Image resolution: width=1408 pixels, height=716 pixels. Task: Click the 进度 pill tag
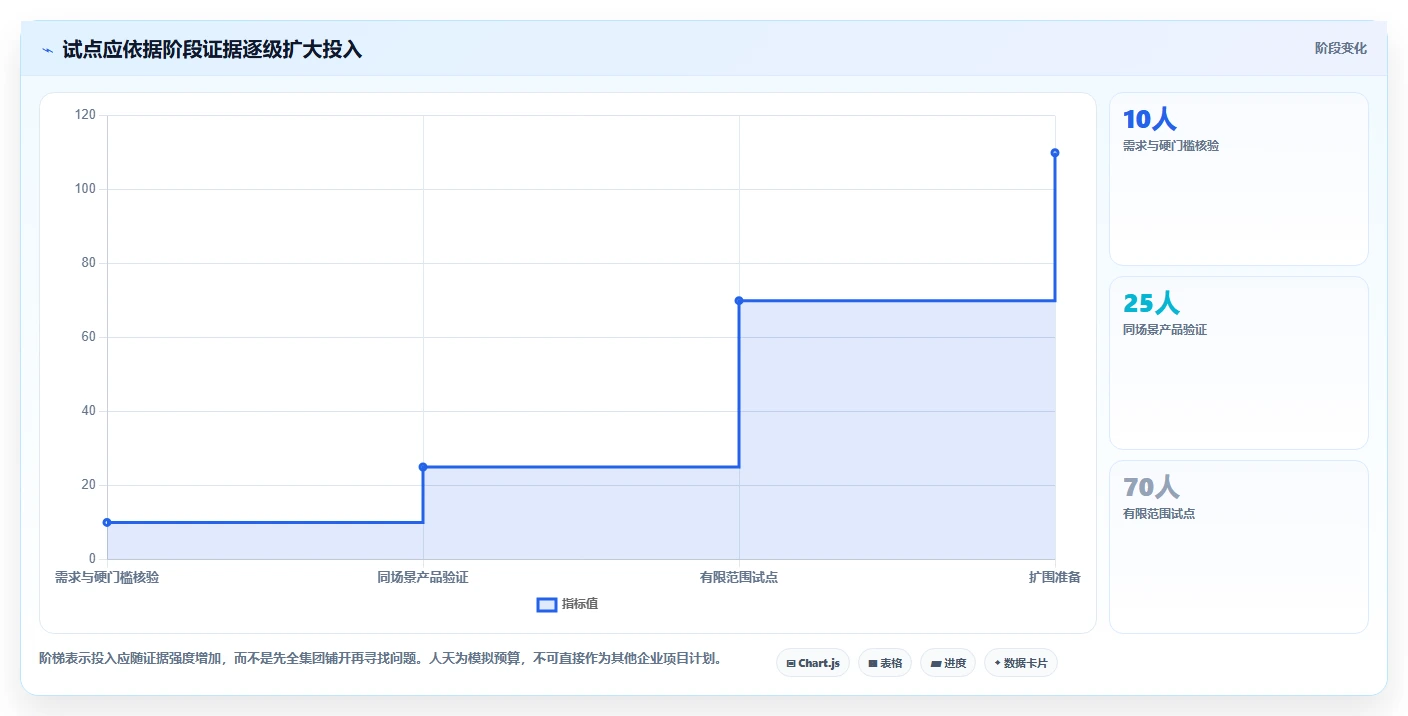pyautogui.click(x=948, y=663)
